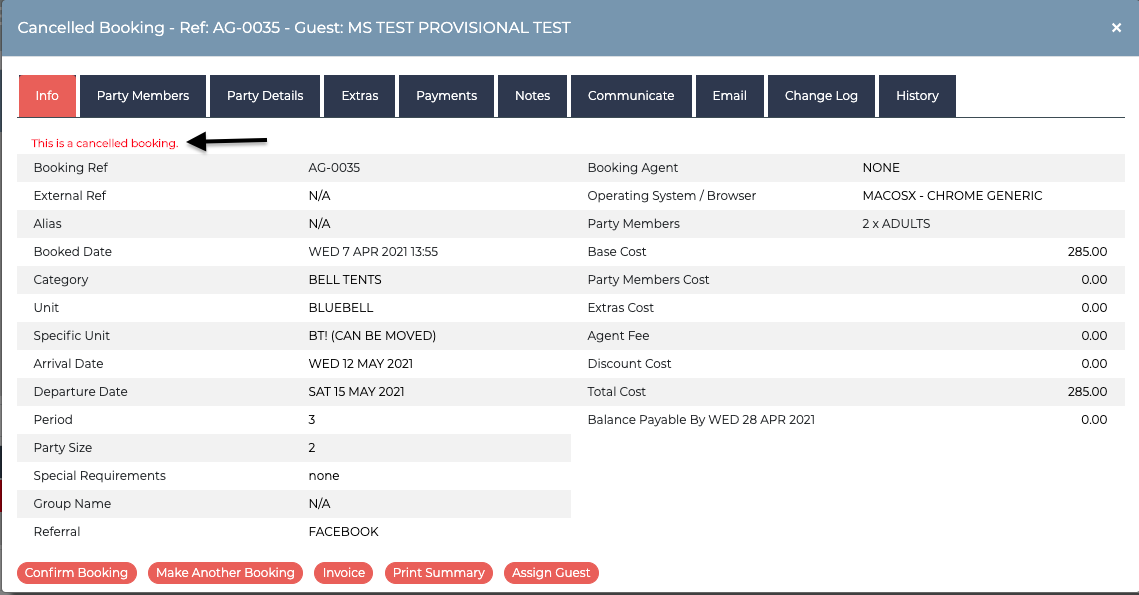This screenshot has width=1139, height=595.
Task: Open the Party Details tab
Action: pyautogui.click(x=265, y=96)
